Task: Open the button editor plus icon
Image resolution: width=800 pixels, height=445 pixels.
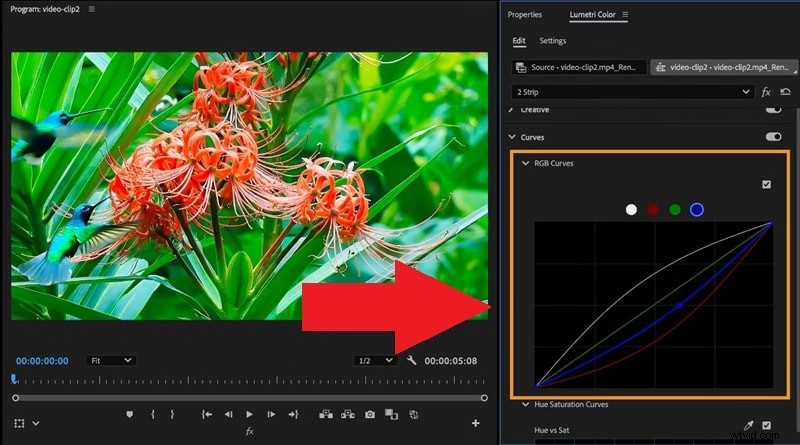Action: click(x=476, y=423)
